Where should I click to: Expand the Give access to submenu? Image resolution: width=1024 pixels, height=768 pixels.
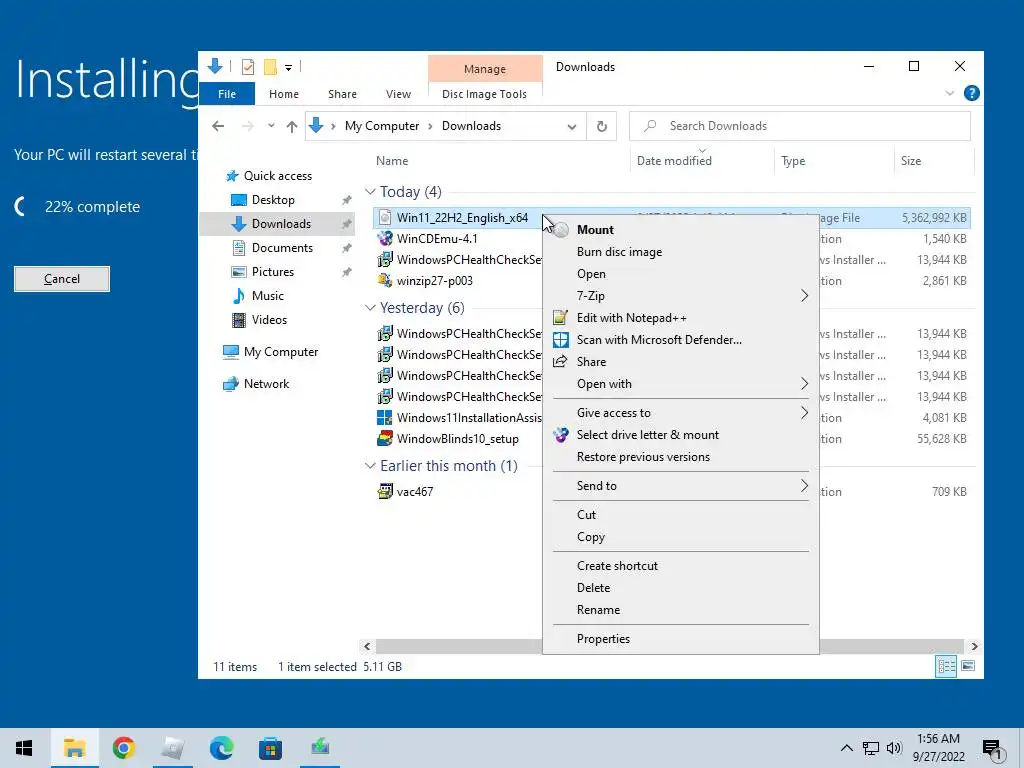pos(805,413)
